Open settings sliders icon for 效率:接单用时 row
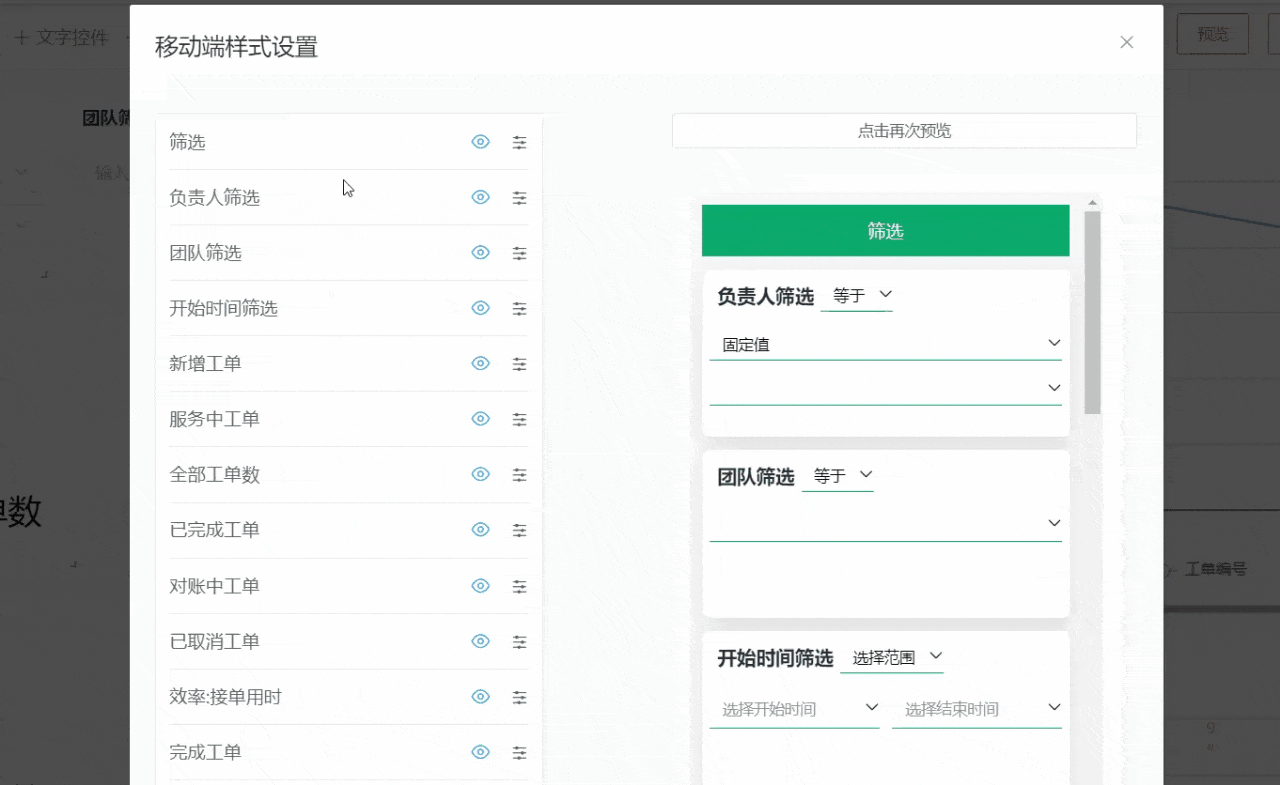 tap(520, 697)
